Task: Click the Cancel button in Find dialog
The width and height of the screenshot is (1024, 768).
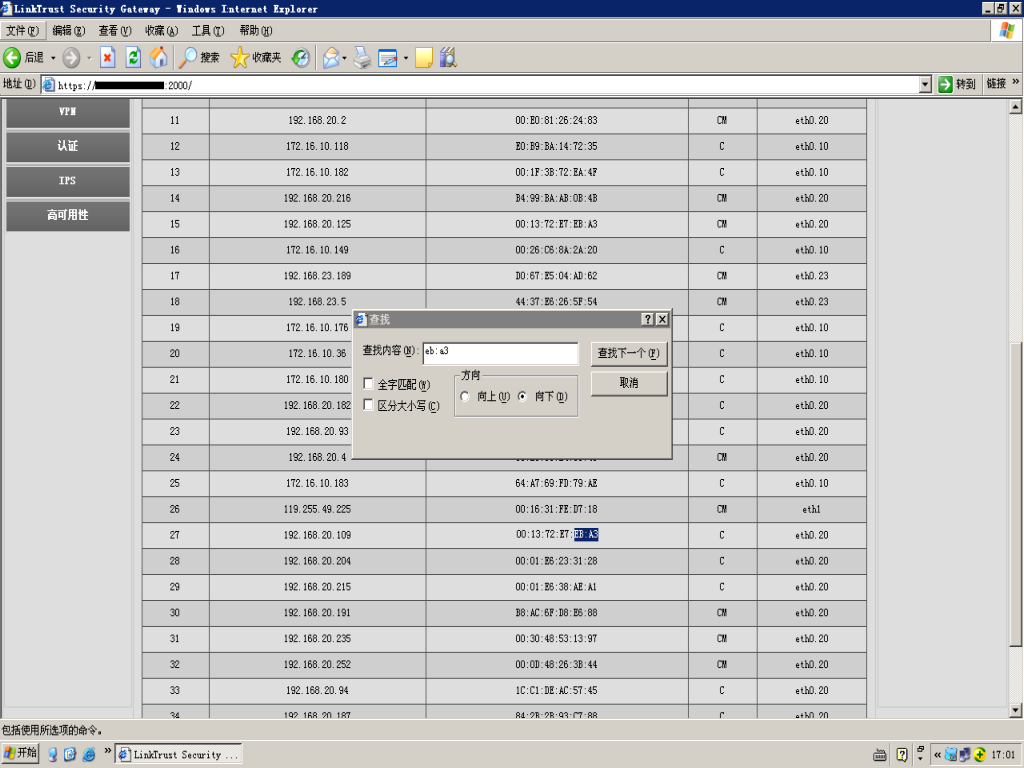Action: (629, 383)
